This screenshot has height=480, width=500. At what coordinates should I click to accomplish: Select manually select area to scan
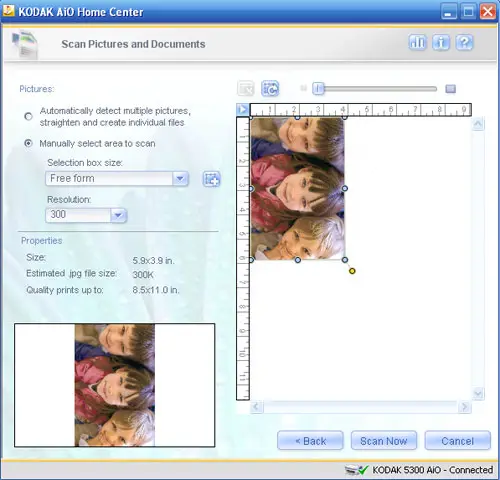coord(29,143)
